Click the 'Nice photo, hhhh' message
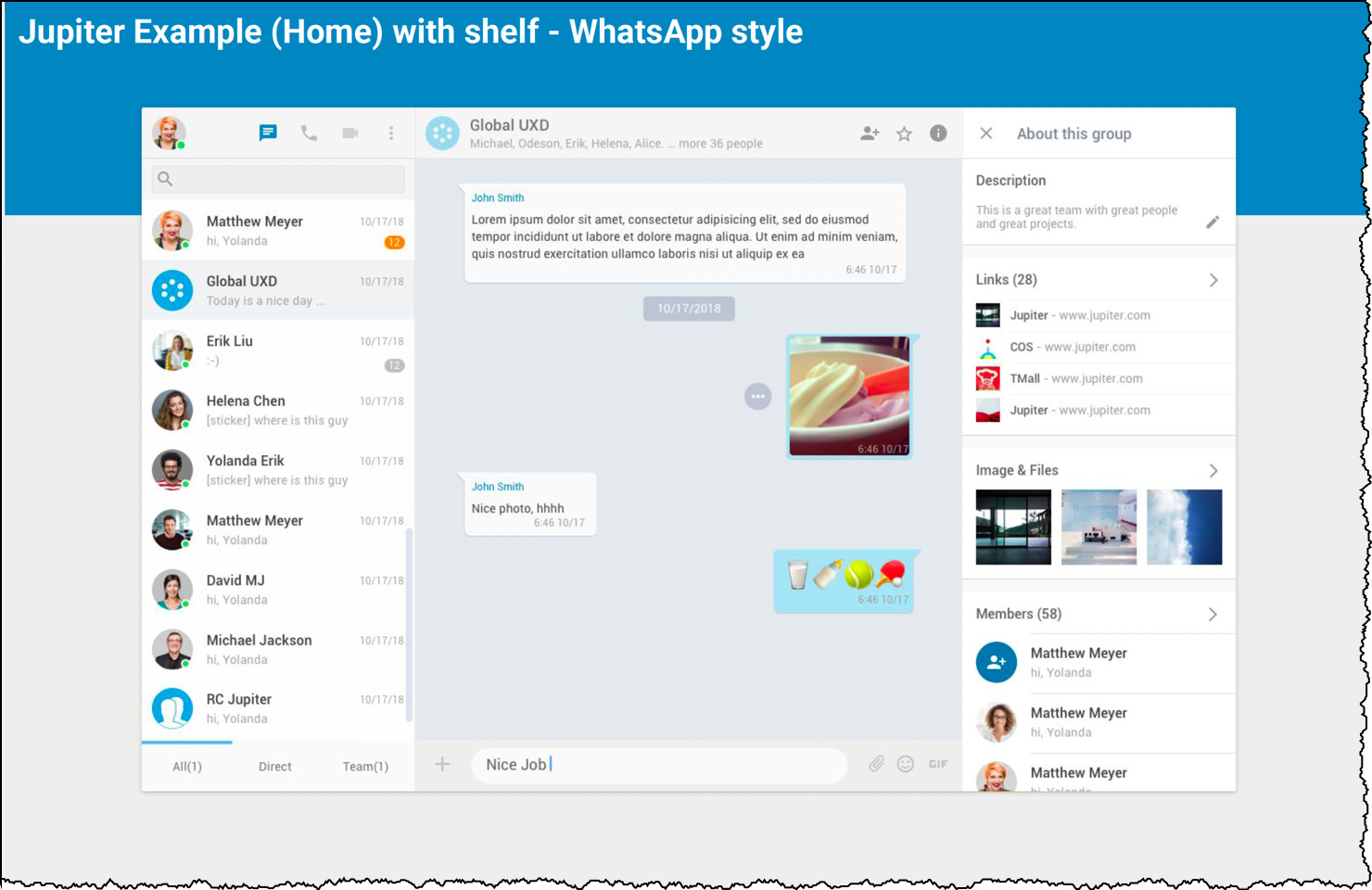1372x890 pixels. tap(517, 508)
